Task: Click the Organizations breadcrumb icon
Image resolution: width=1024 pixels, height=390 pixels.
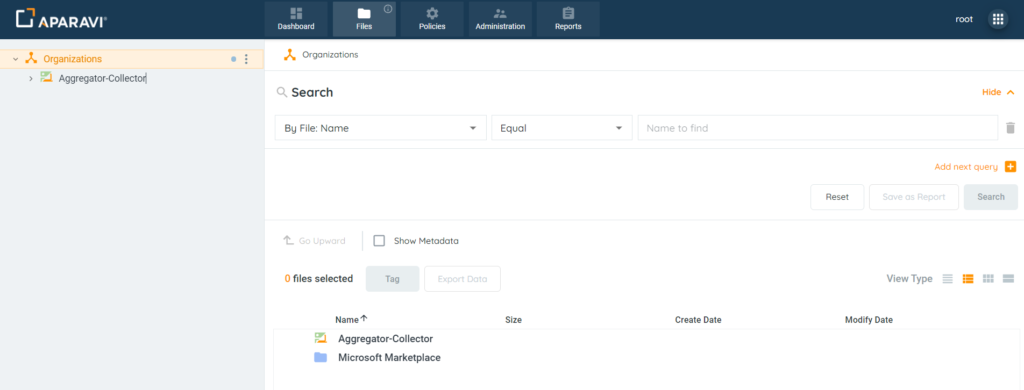Action: tap(290, 55)
